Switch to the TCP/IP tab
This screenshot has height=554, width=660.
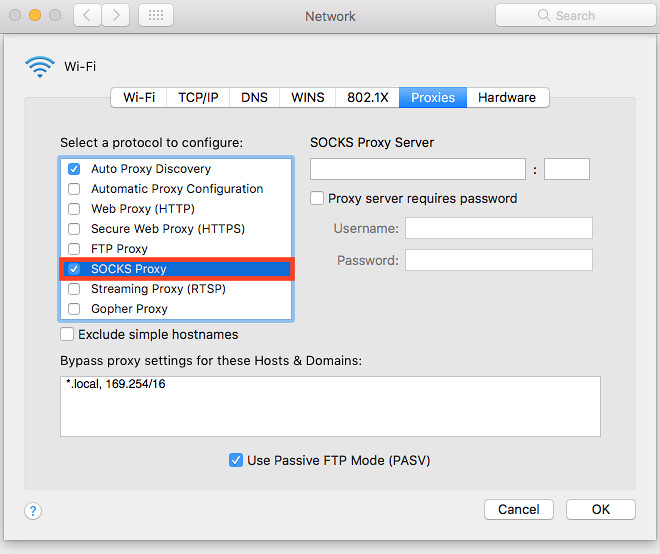click(x=198, y=98)
